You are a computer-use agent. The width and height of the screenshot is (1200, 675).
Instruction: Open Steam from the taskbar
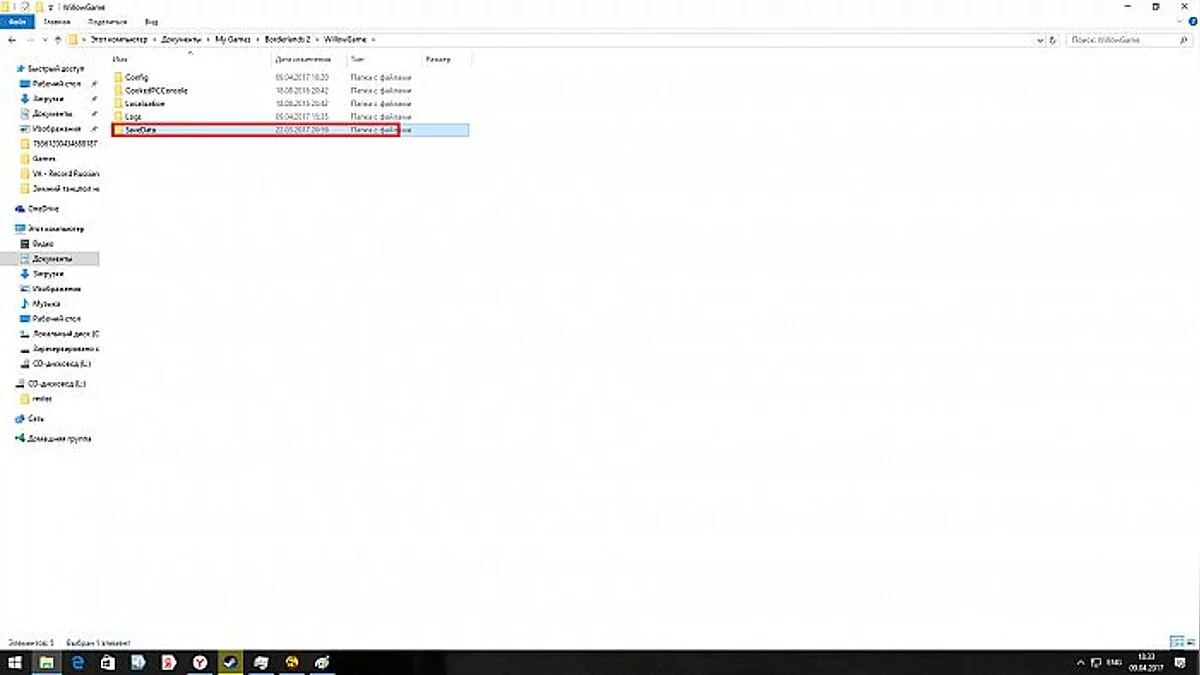click(x=229, y=662)
